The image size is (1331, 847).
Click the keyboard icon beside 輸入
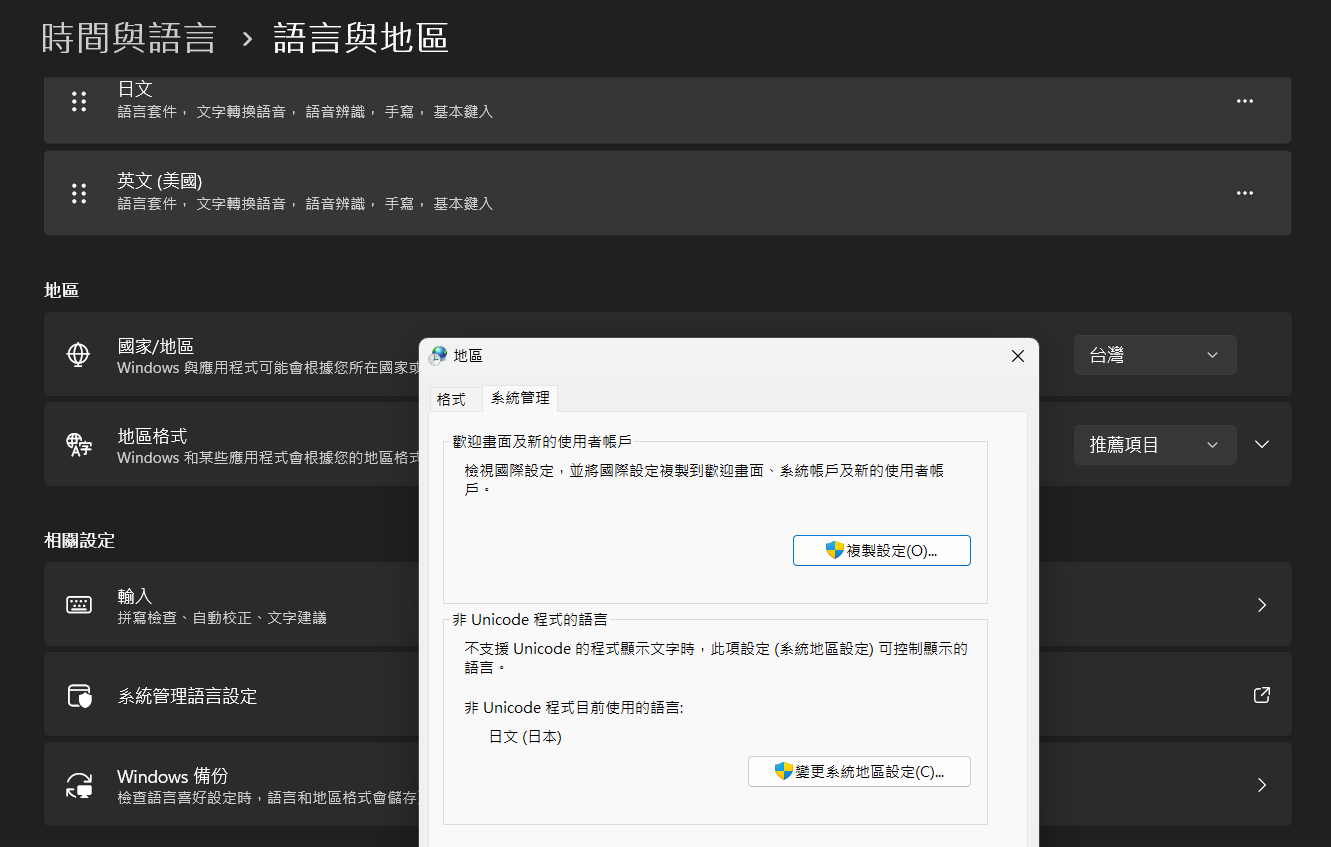[79, 605]
